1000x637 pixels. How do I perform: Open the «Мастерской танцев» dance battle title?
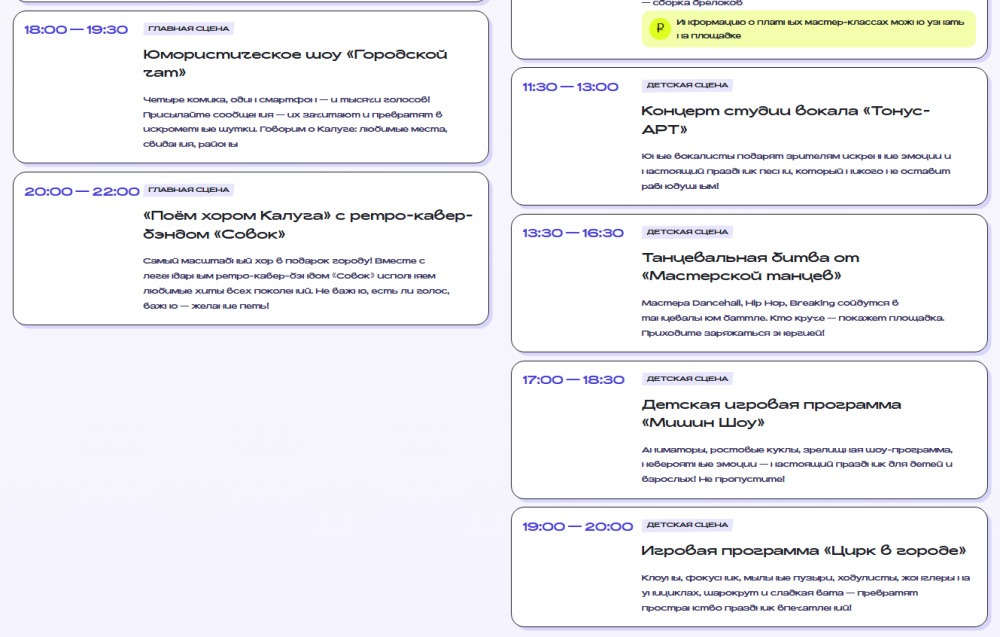click(x=751, y=267)
